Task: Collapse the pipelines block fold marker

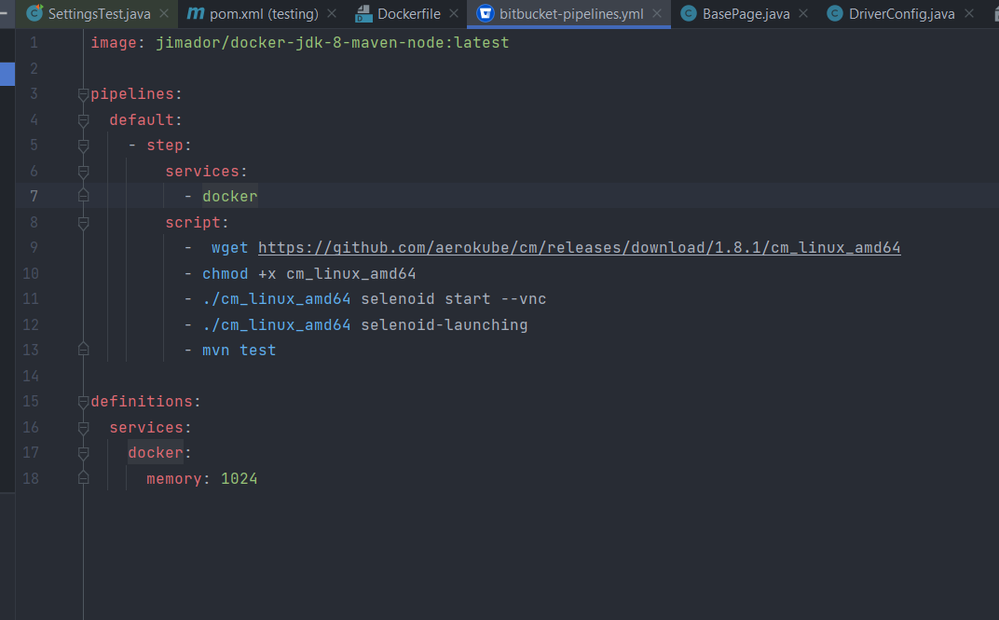Action: (83, 95)
